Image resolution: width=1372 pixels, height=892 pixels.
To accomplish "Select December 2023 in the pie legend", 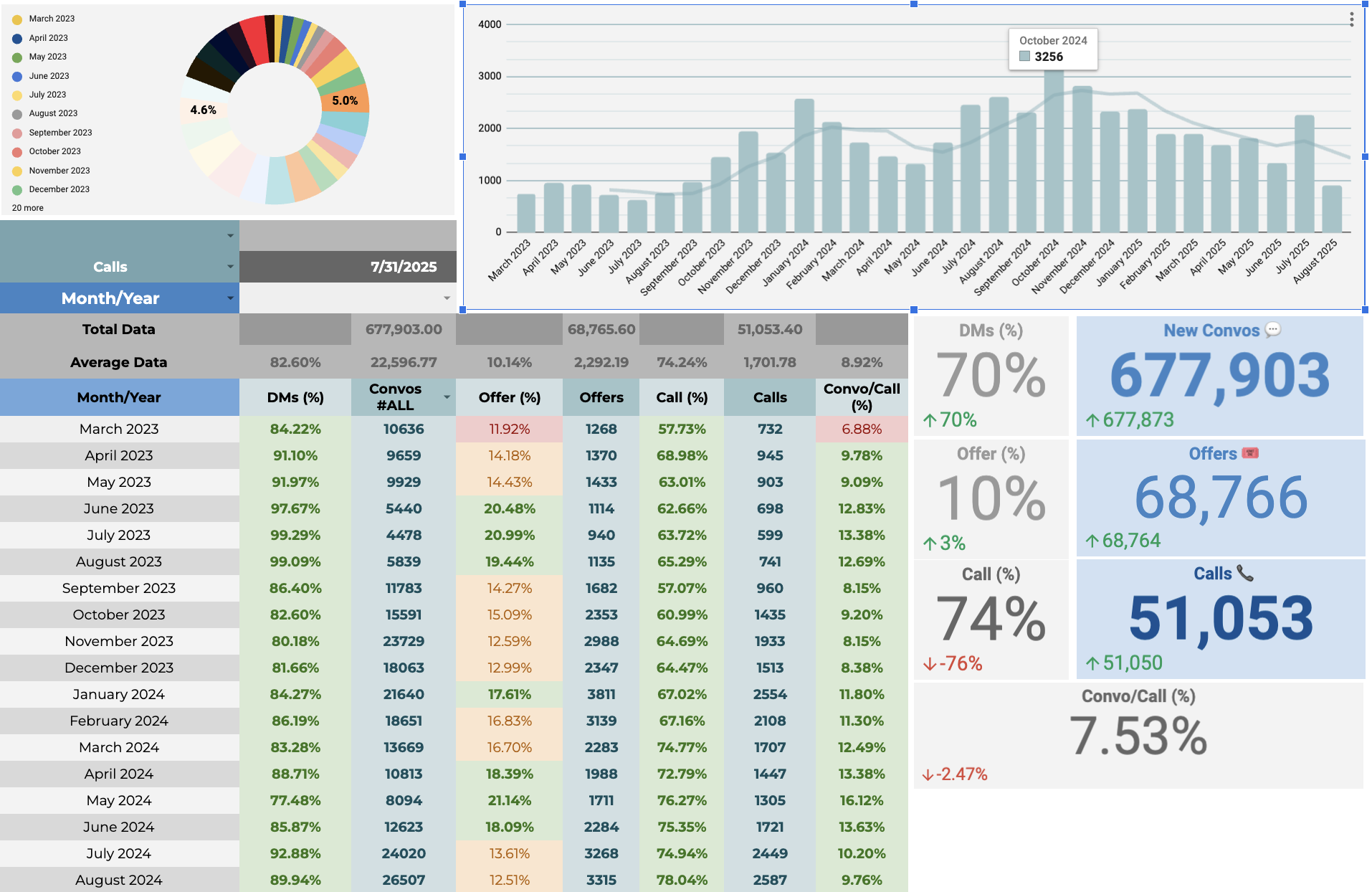I will [59, 189].
